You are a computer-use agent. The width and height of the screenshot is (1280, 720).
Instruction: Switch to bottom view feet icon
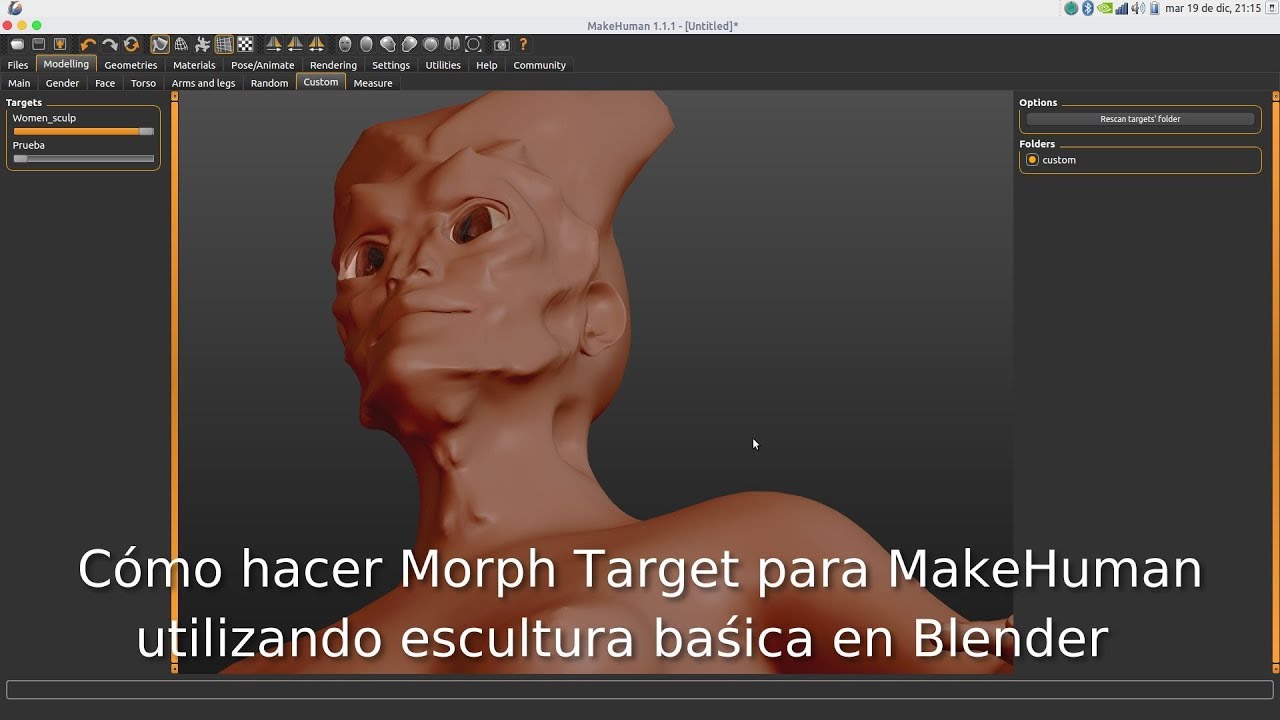[452, 44]
